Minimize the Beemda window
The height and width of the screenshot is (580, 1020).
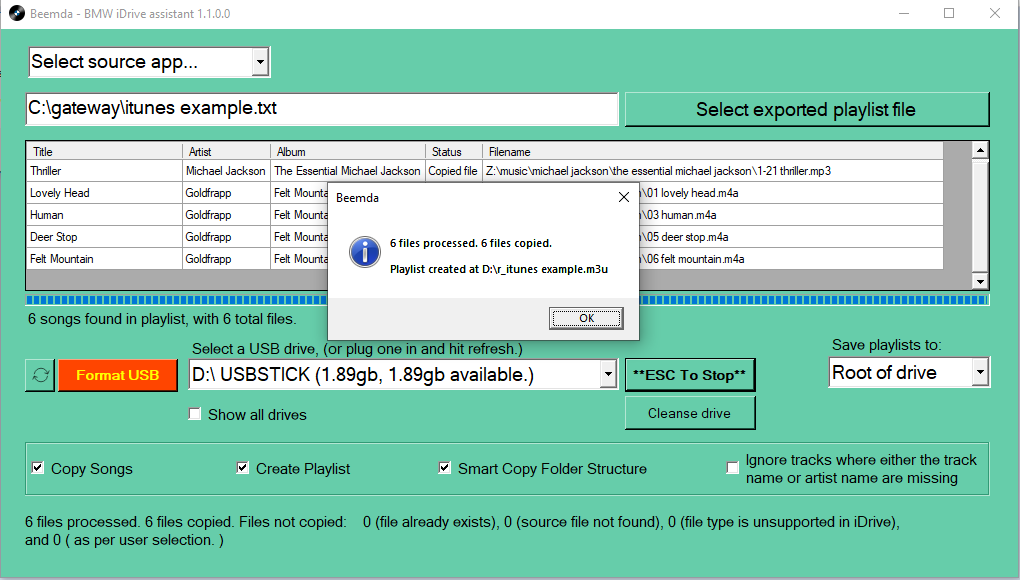pyautogui.click(x=904, y=13)
